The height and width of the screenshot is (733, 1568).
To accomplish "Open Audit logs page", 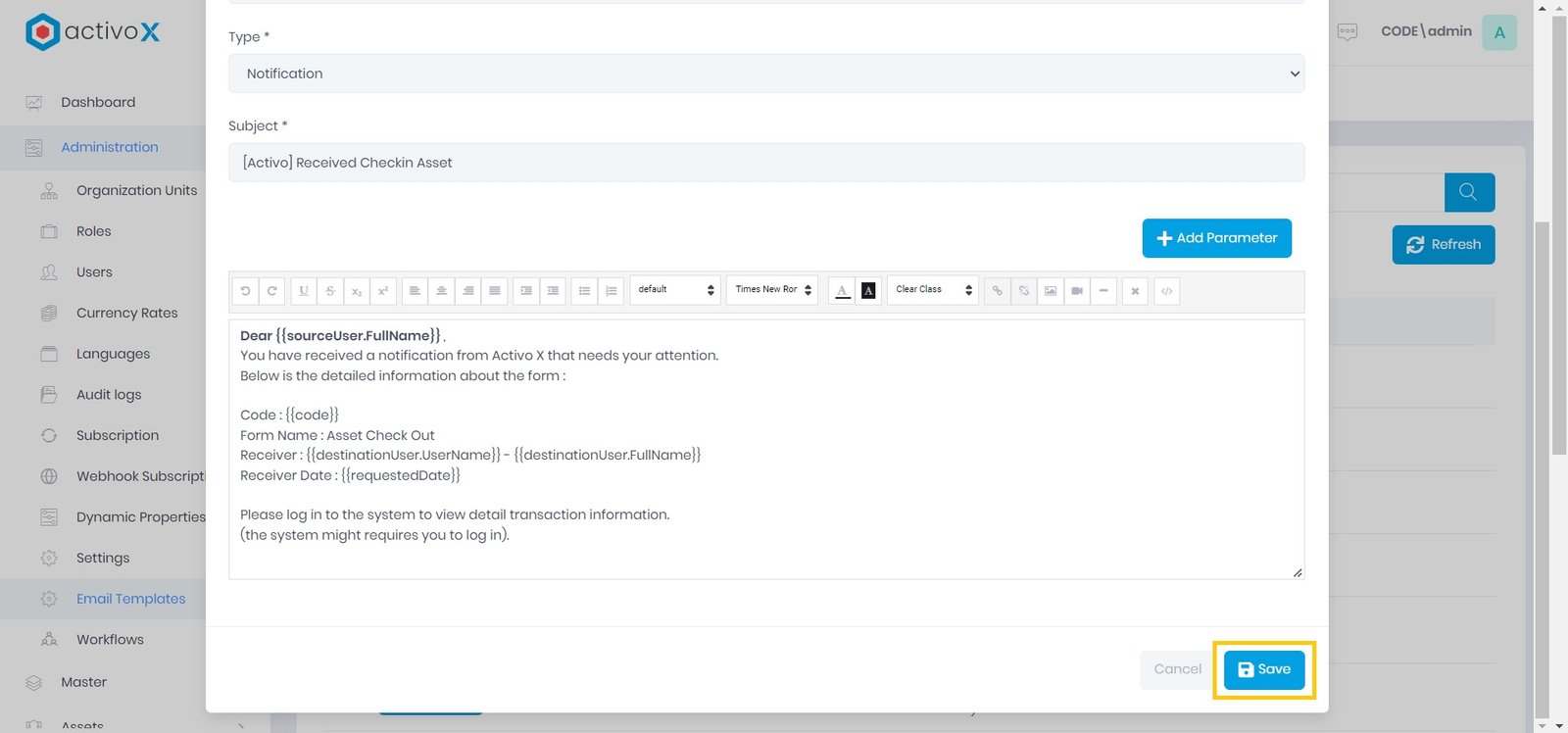I will [x=109, y=395].
